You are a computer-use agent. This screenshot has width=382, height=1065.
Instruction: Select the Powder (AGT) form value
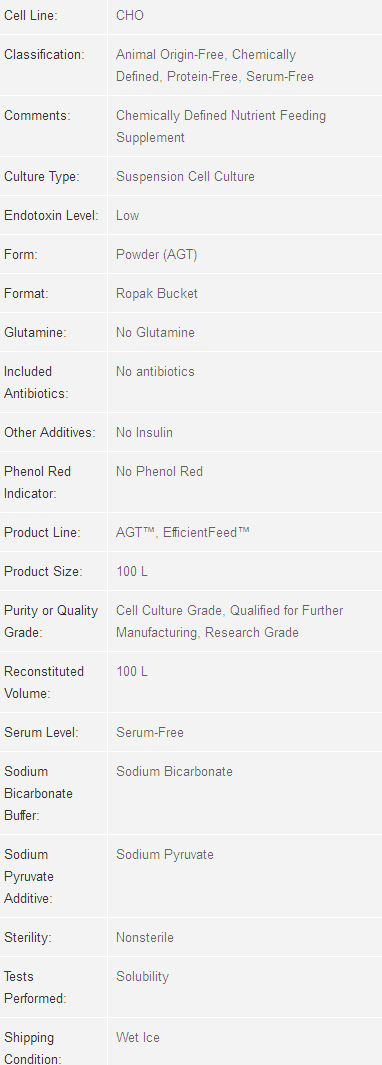tap(157, 255)
